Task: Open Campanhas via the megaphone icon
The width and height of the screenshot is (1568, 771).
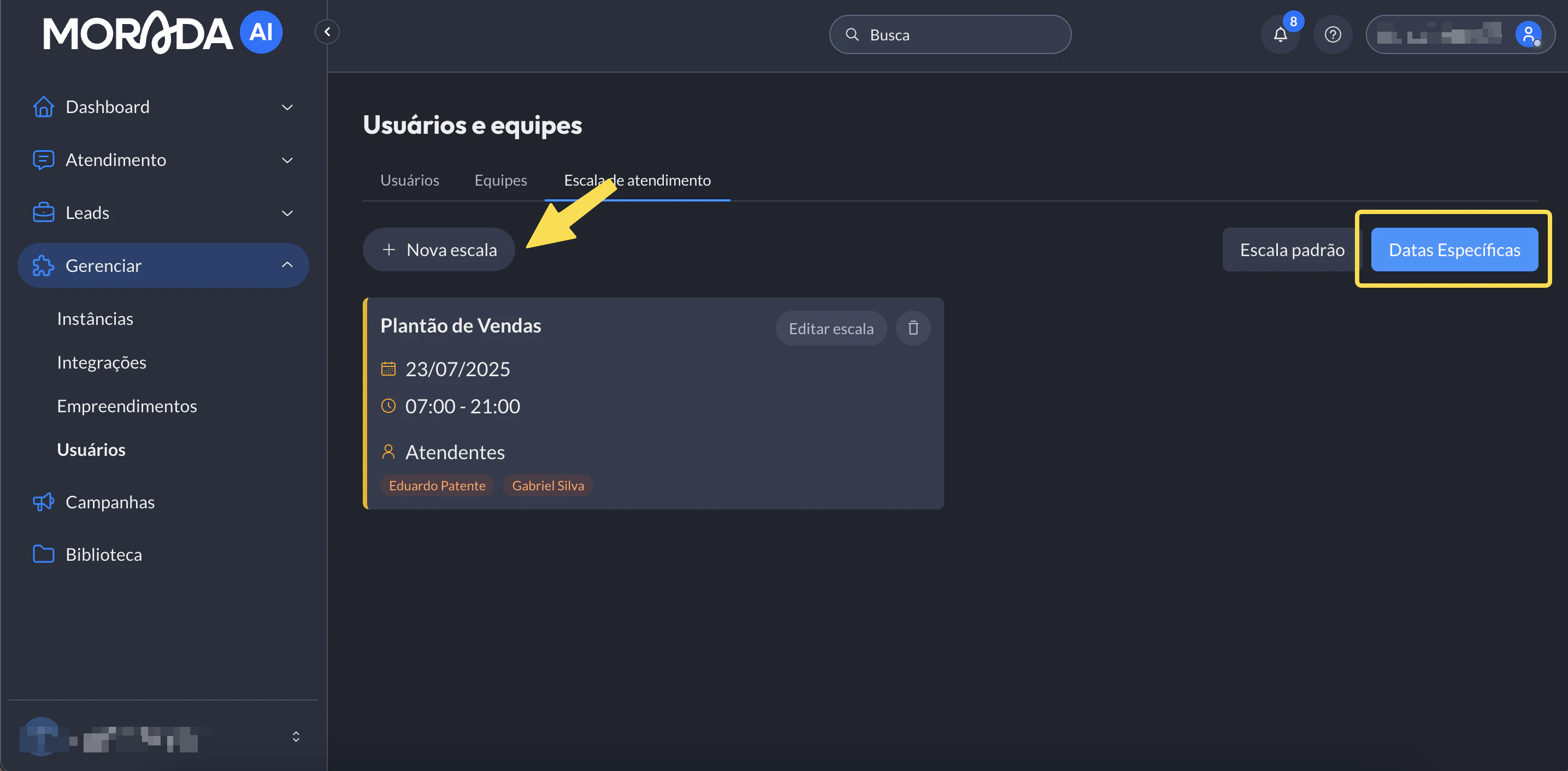Action: pyautogui.click(x=43, y=502)
